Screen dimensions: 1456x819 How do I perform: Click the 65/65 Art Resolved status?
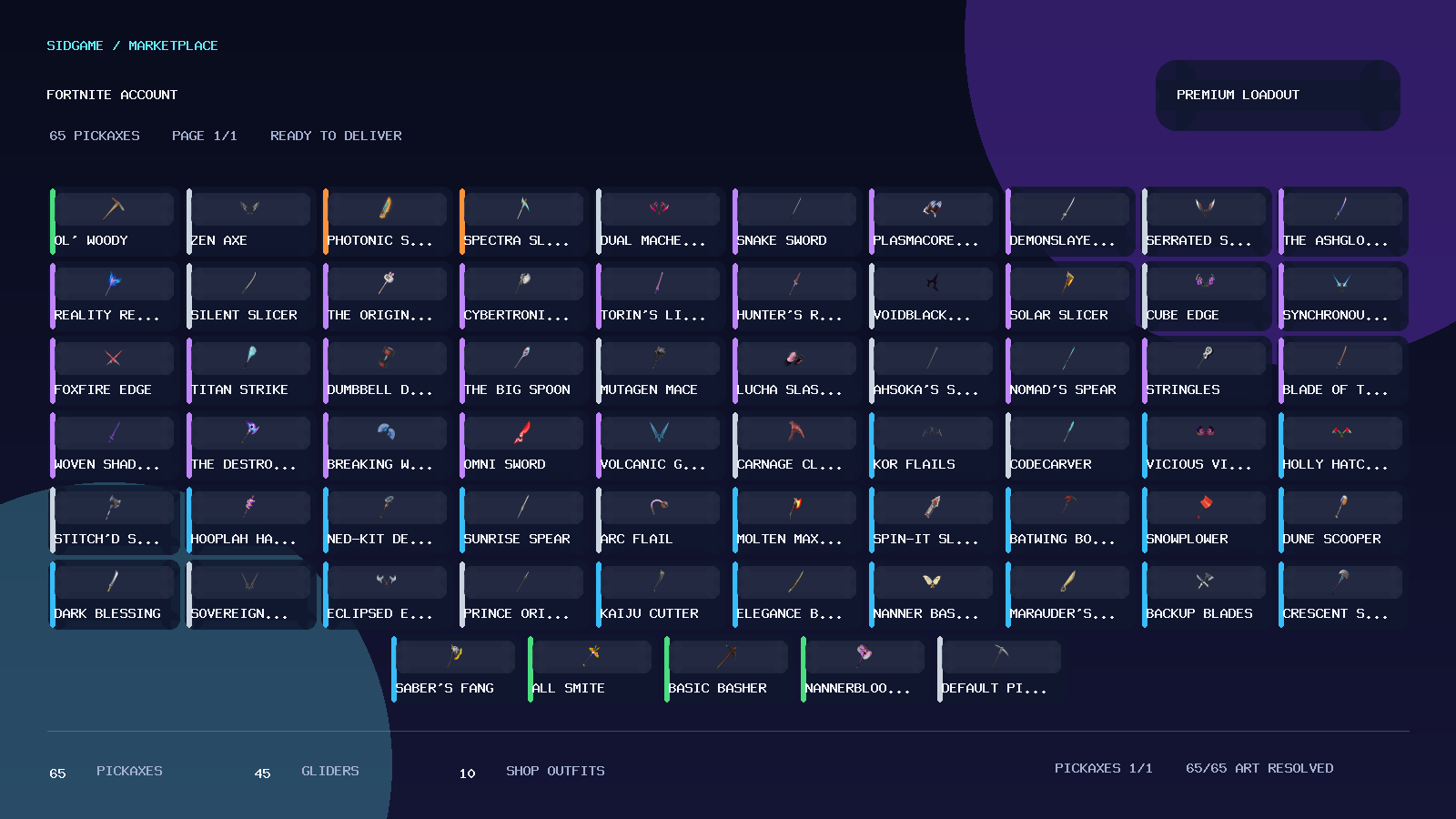[x=1259, y=769]
